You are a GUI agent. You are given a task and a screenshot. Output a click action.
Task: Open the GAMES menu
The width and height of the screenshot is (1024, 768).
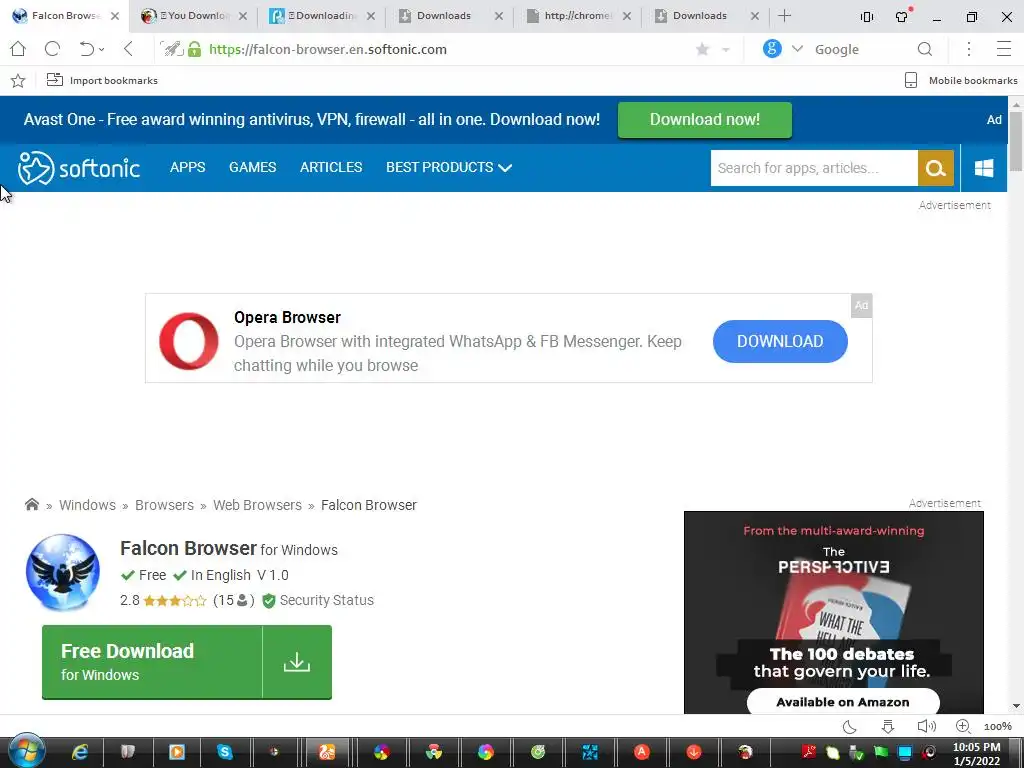[x=253, y=167]
